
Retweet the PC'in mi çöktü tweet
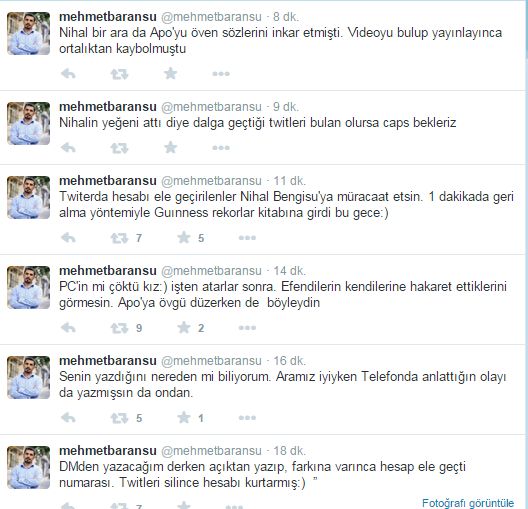pos(120,328)
